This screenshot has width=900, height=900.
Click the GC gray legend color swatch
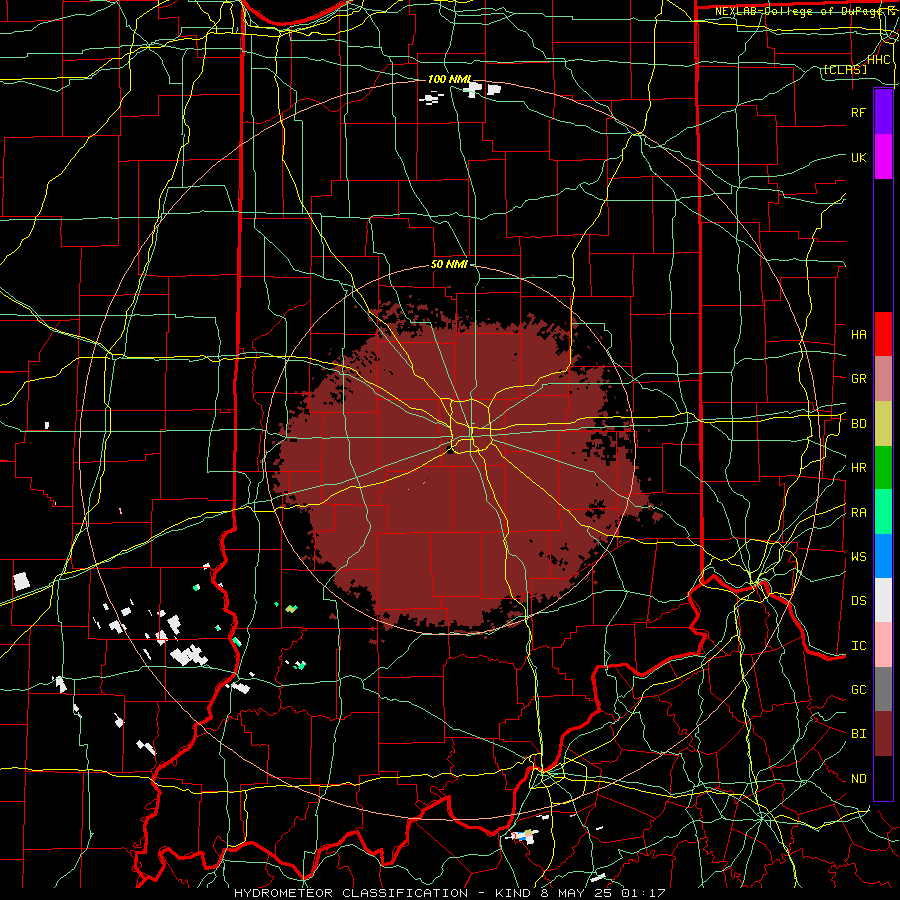[x=883, y=689]
